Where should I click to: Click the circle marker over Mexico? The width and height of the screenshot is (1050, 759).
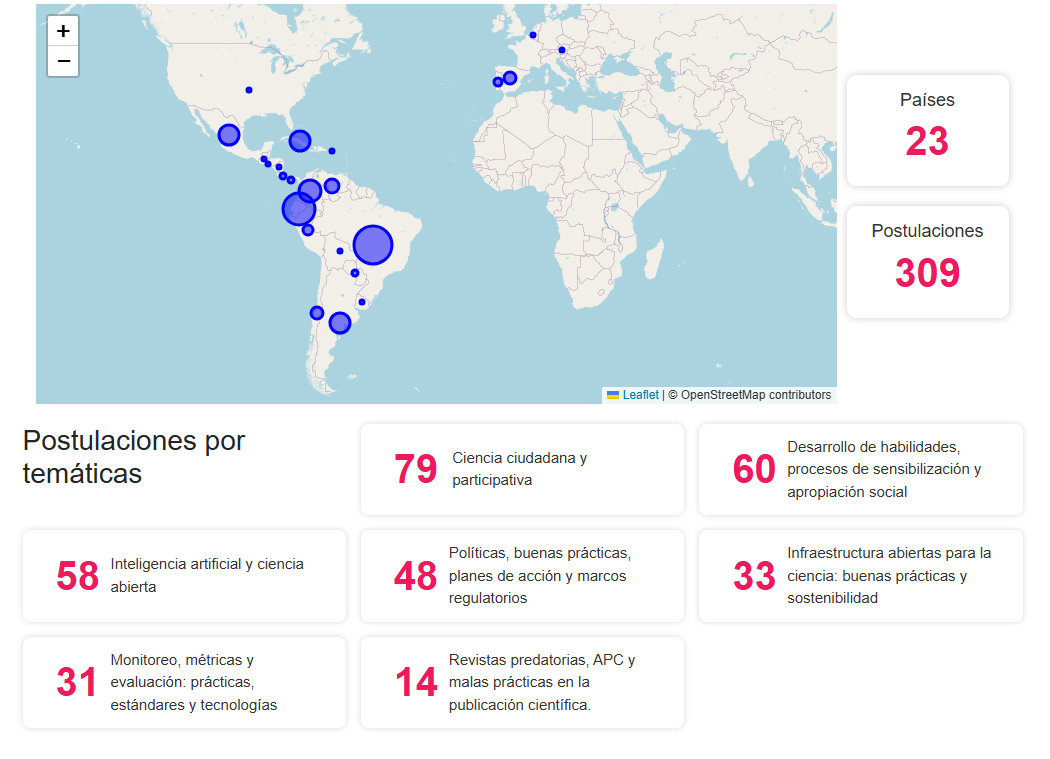229,135
